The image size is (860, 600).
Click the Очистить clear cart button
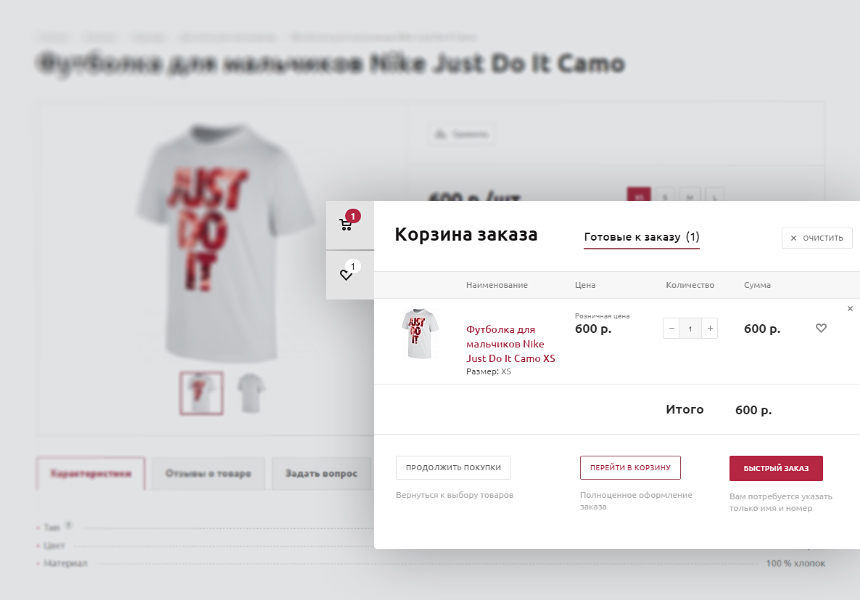(x=817, y=238)
